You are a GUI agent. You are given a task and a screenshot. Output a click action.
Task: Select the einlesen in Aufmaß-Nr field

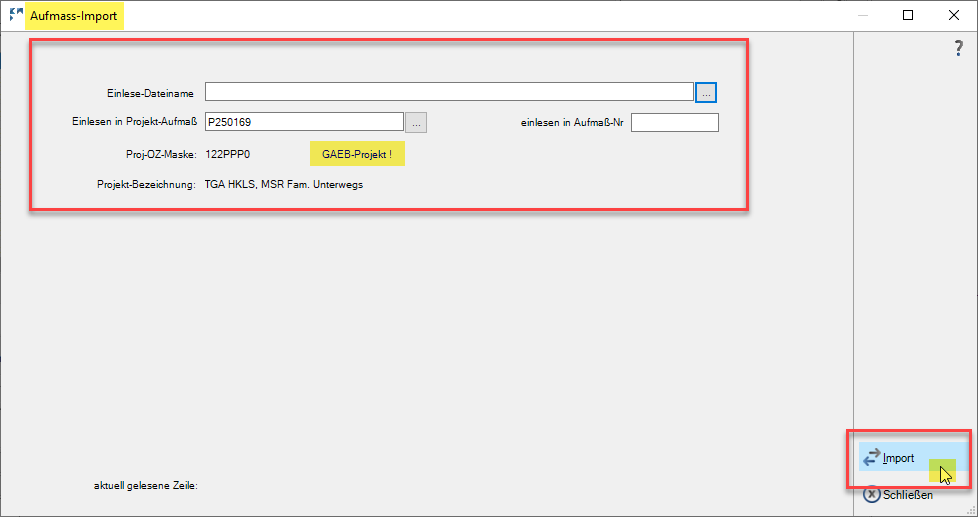point(675,122)
